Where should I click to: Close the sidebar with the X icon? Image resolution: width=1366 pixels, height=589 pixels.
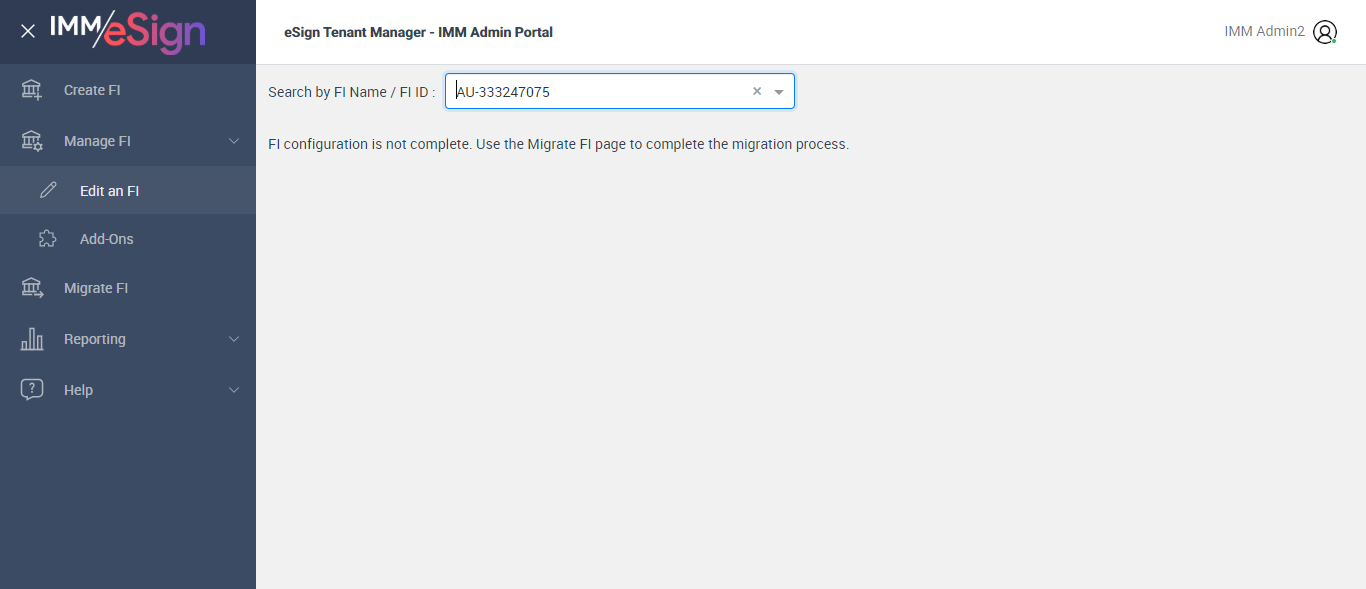point(28,31)
